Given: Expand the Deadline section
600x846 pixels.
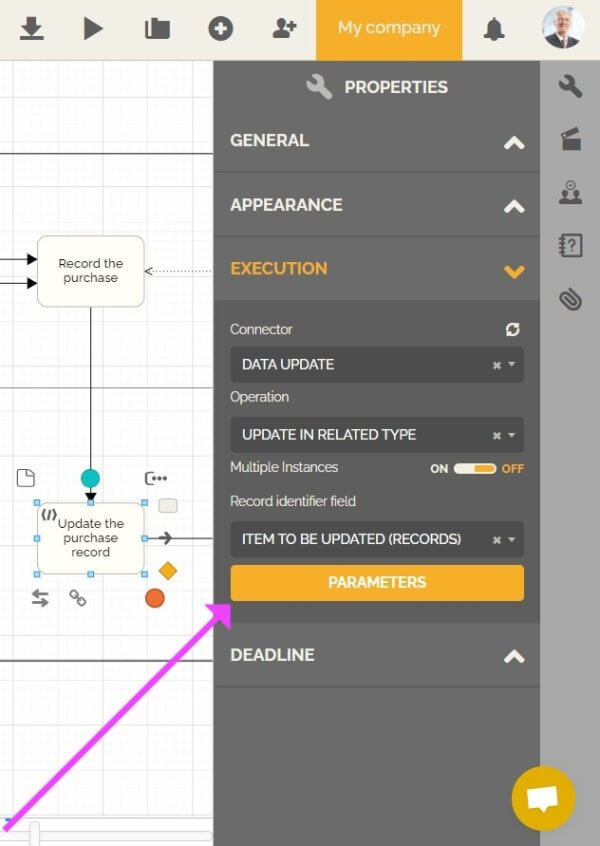Looking at the screenshot, I should coord(376,655).
